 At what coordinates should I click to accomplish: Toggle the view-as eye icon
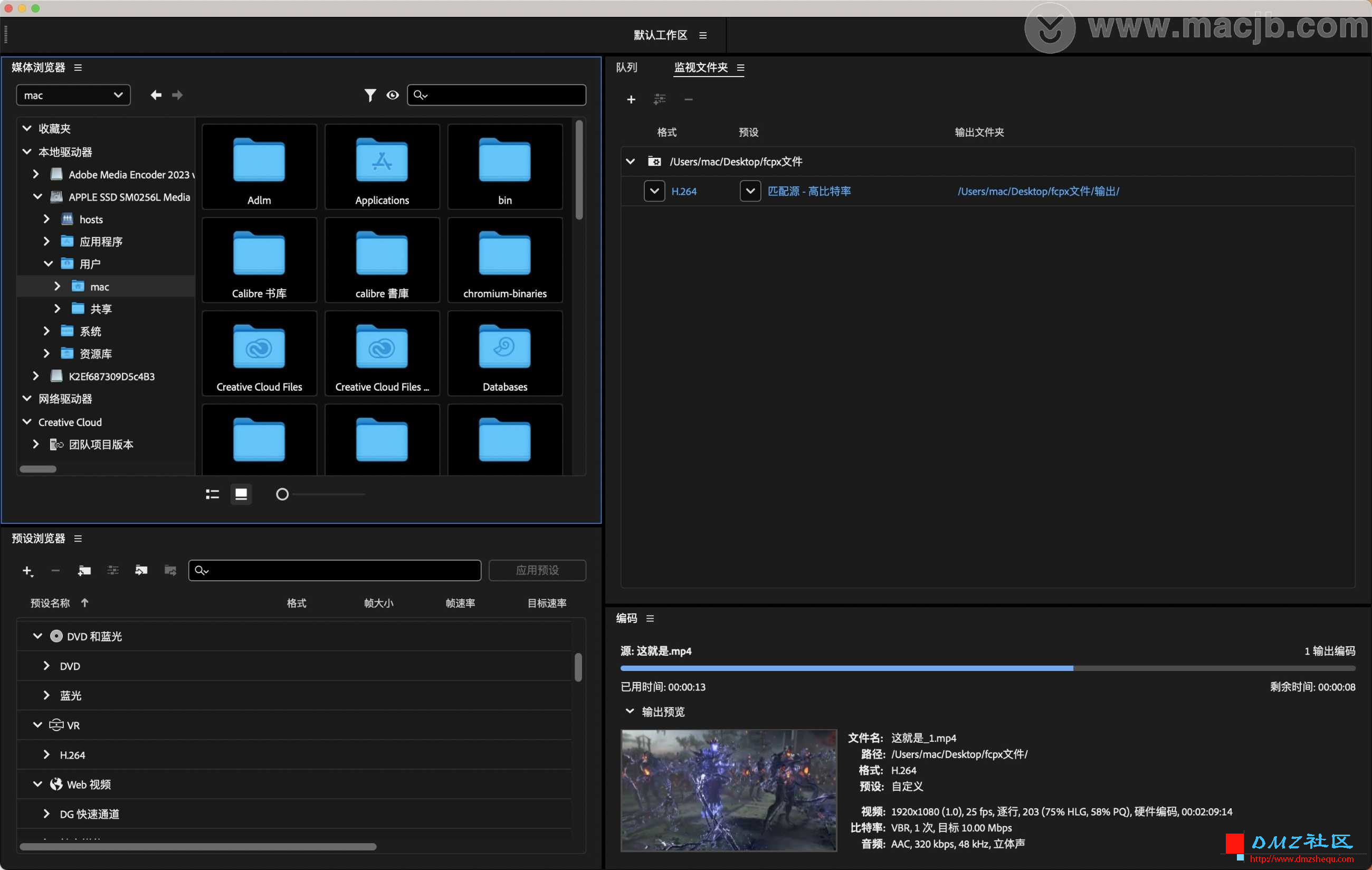393,94
